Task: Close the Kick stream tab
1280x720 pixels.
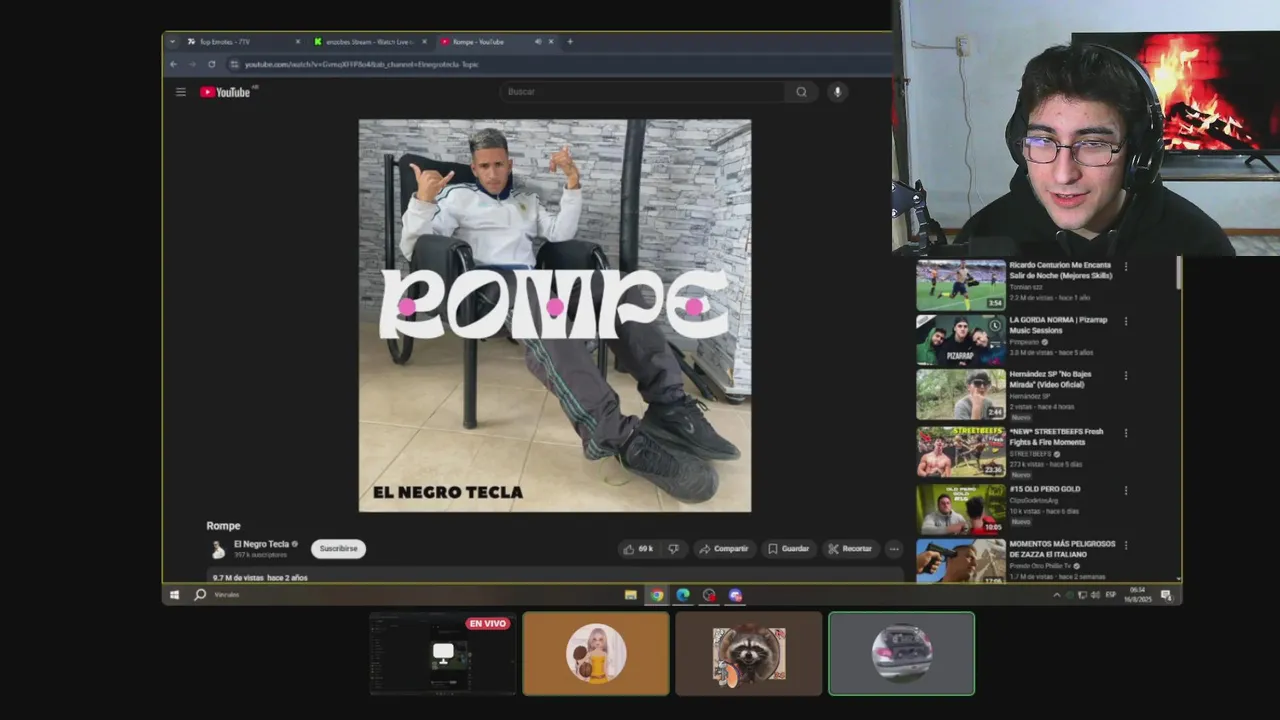Action: click(424, 42)
